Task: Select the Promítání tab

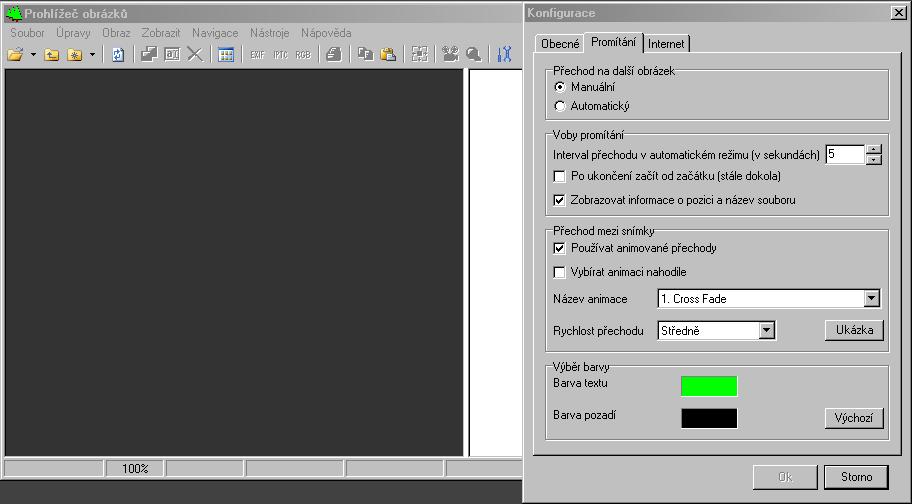Action: [613, 42]
